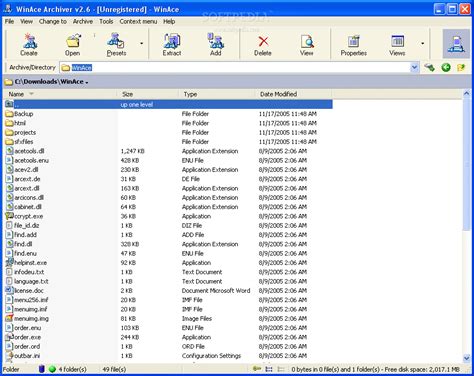Click the Archive/Directory path input field
The height and width of the screenshot is (376, 474).
click(235, 68)
